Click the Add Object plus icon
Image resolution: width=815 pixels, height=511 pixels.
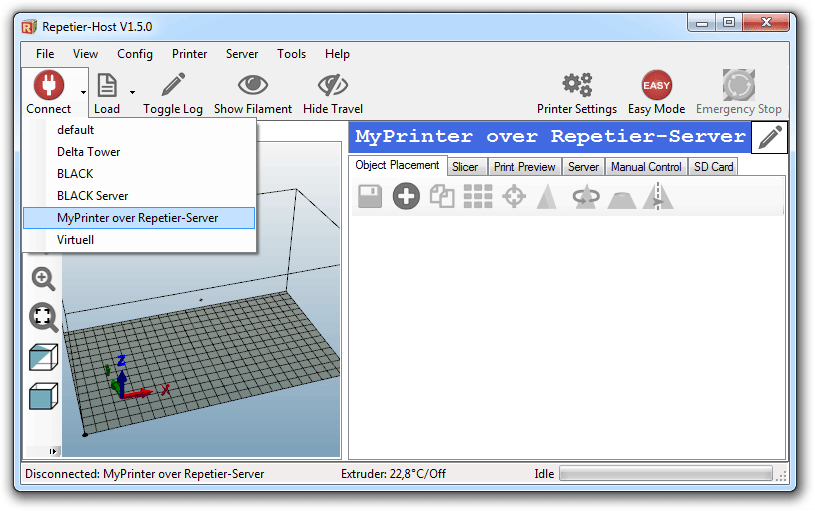(x=406, y=197)
